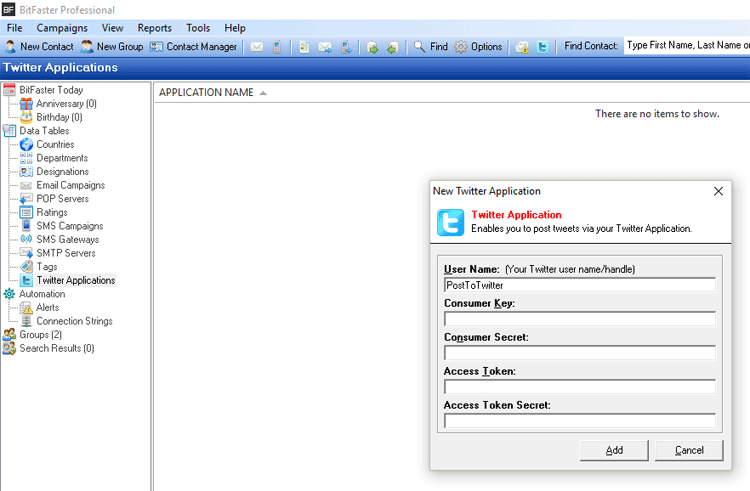Click the envelope email icon in toolbar

tap(257, 47)
